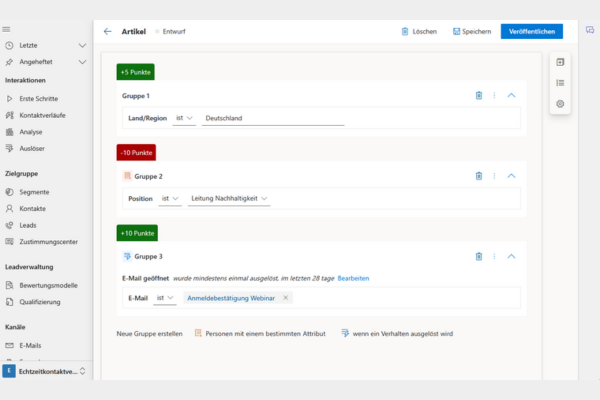Open the Leitung Nachhaltigkeit dropdown
The height and width of the screenshot is (400, 600).
[x=229, y=199]
